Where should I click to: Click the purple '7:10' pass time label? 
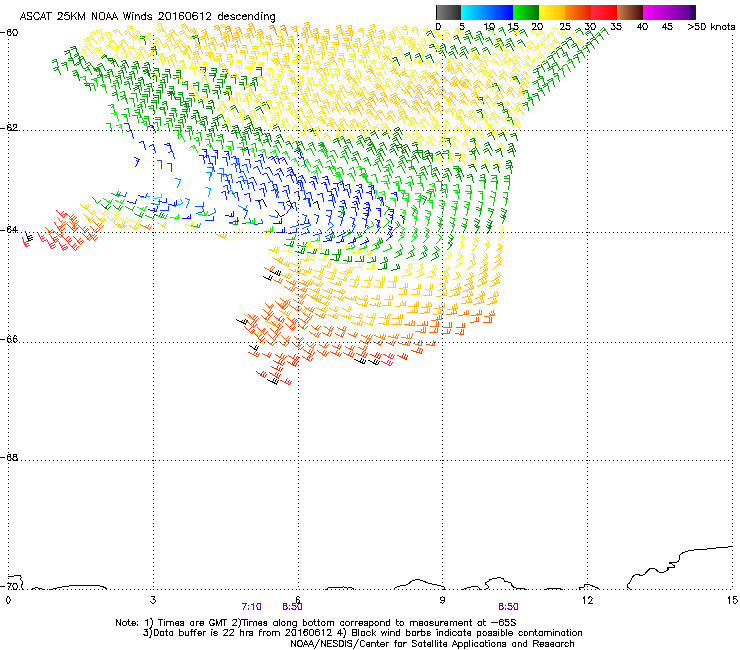252,607
